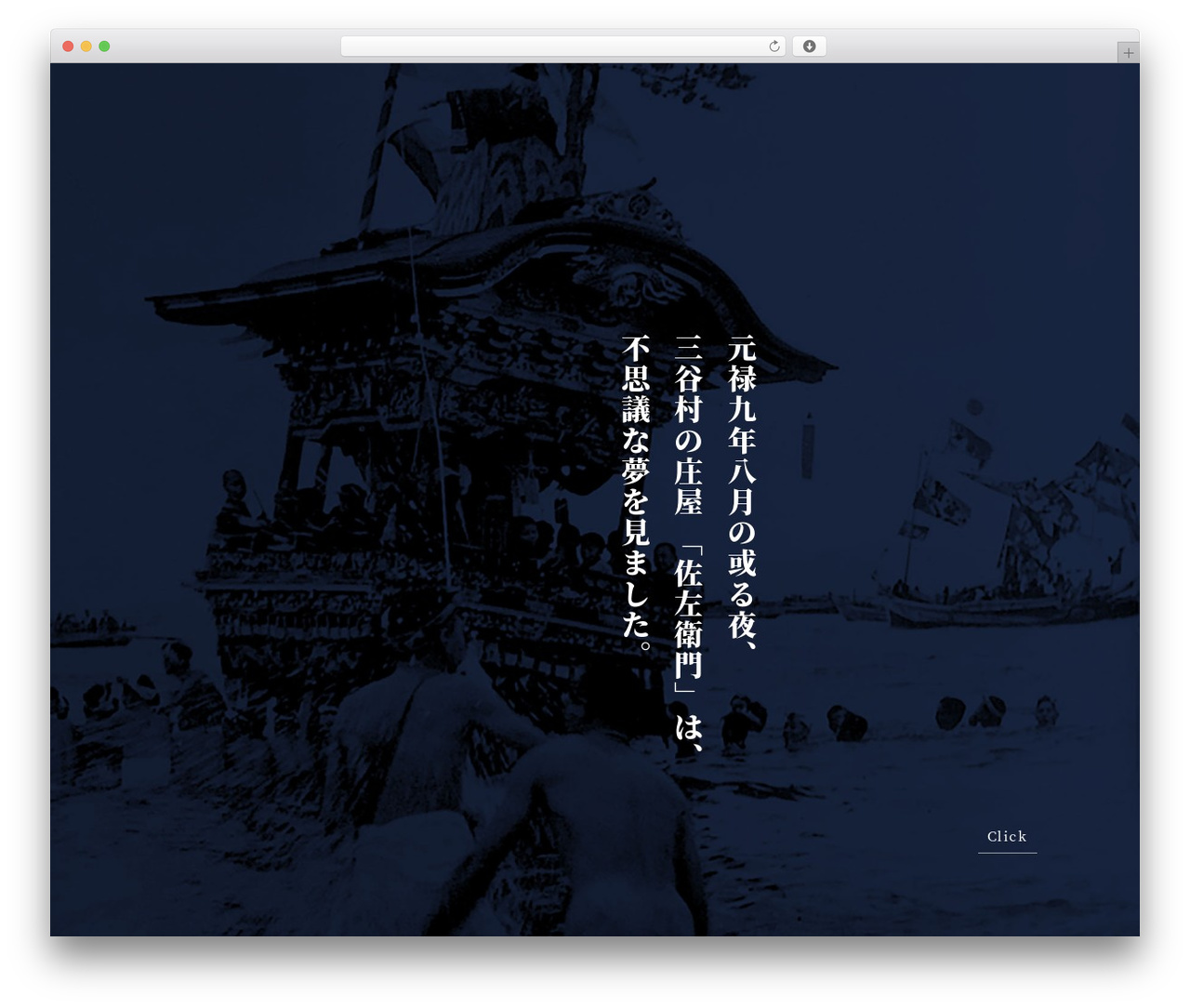Maximize the window with the green button

(x=104, y=46)
